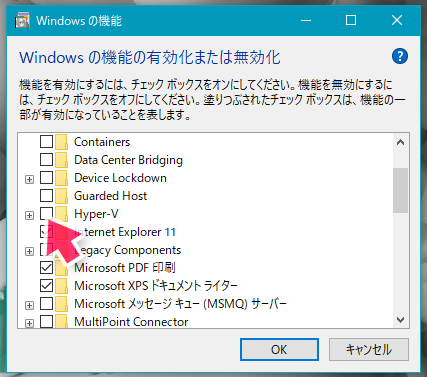
Task: Enable the Containers checkbox
Action: (46, 142)
